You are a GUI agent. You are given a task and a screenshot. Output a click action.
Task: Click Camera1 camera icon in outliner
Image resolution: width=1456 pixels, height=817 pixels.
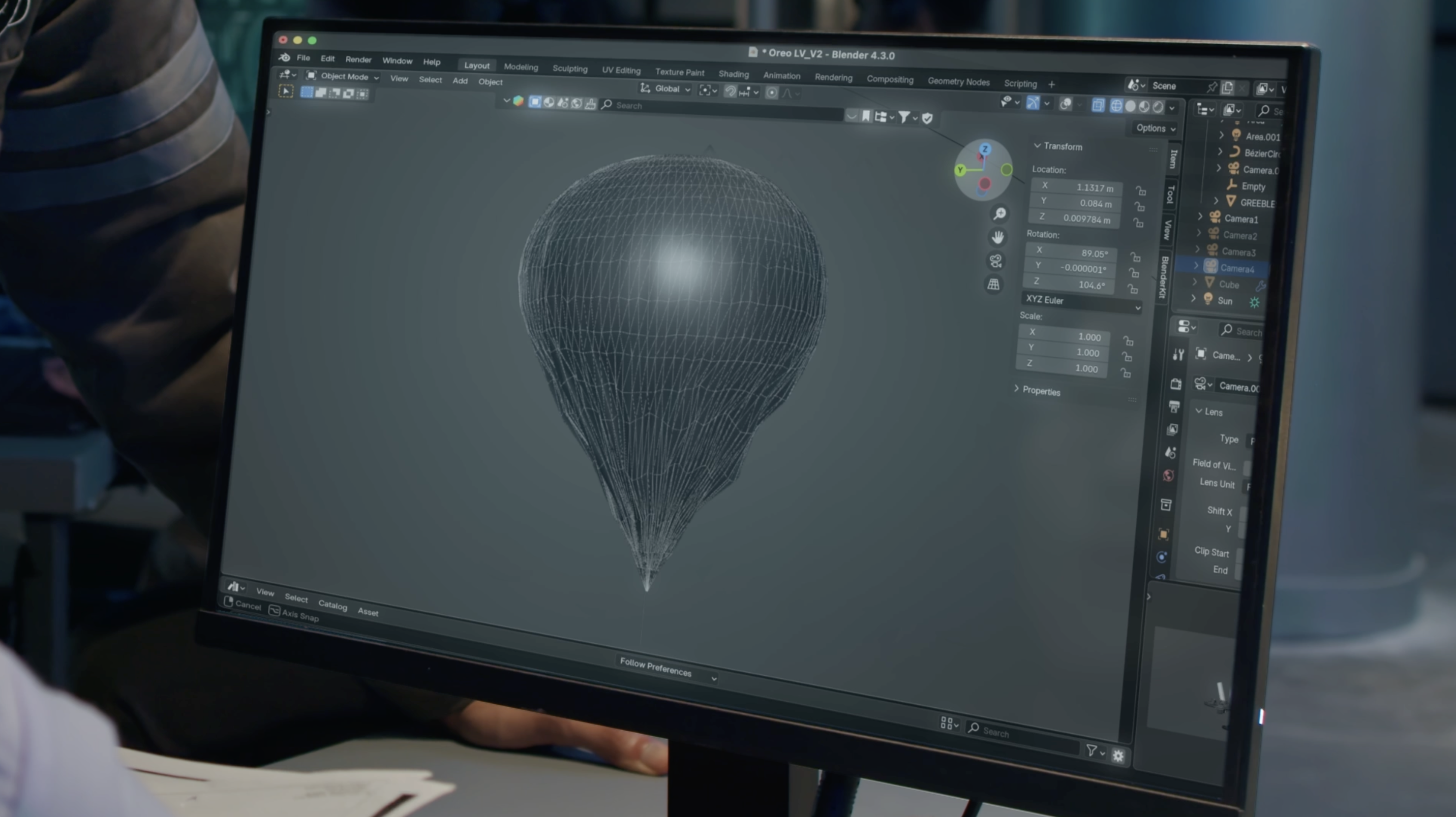[1214, 217]
